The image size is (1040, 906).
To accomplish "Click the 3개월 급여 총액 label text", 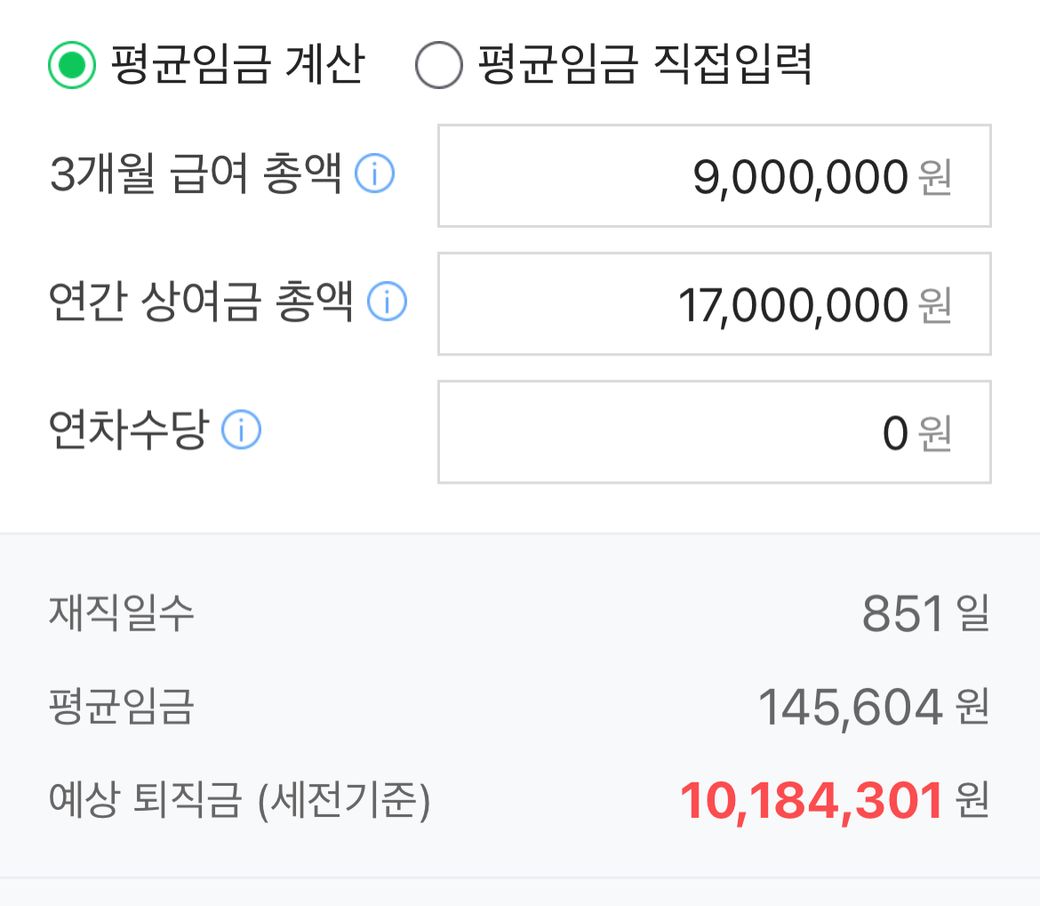I will [x=195, y=176].
